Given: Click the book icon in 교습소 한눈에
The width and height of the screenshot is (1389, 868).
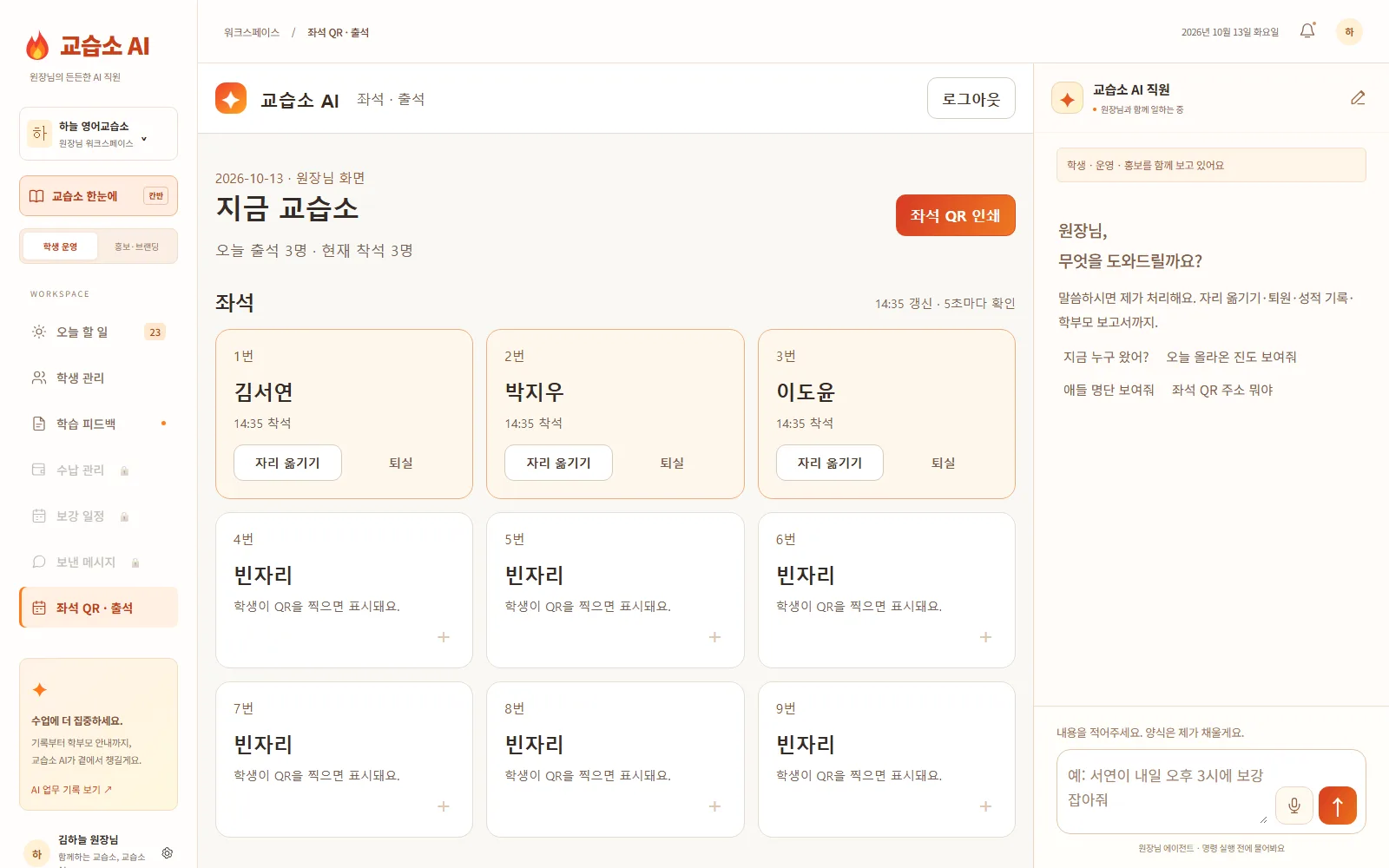Looking at the screenshot, I should 36,196.
